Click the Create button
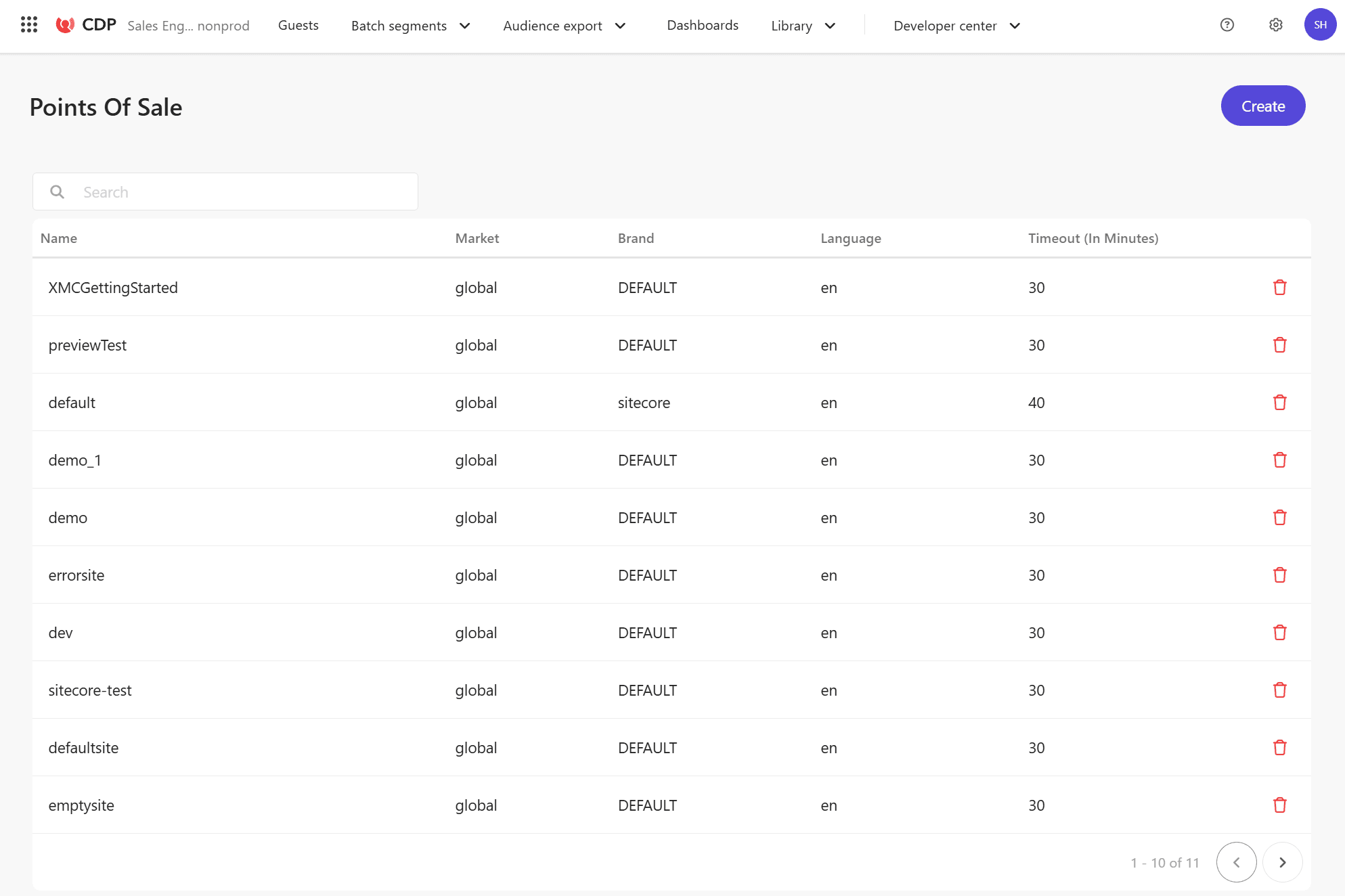Screen dimensions: 1345x896 pyautogui.click(x=1262, y=106)
